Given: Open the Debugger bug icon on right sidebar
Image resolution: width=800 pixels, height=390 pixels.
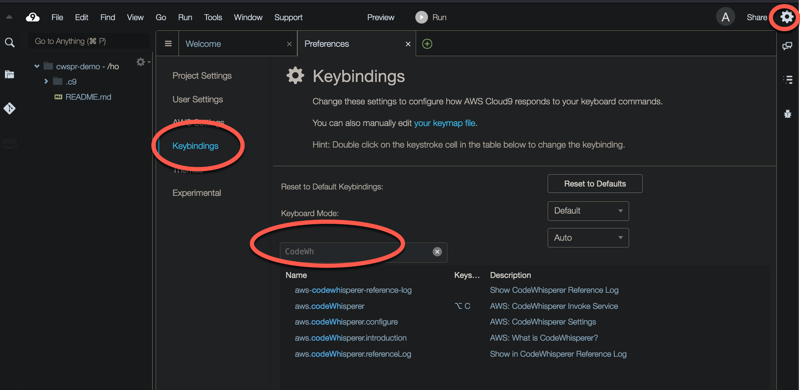Looking at the screenshot, I should coord(787,114).
